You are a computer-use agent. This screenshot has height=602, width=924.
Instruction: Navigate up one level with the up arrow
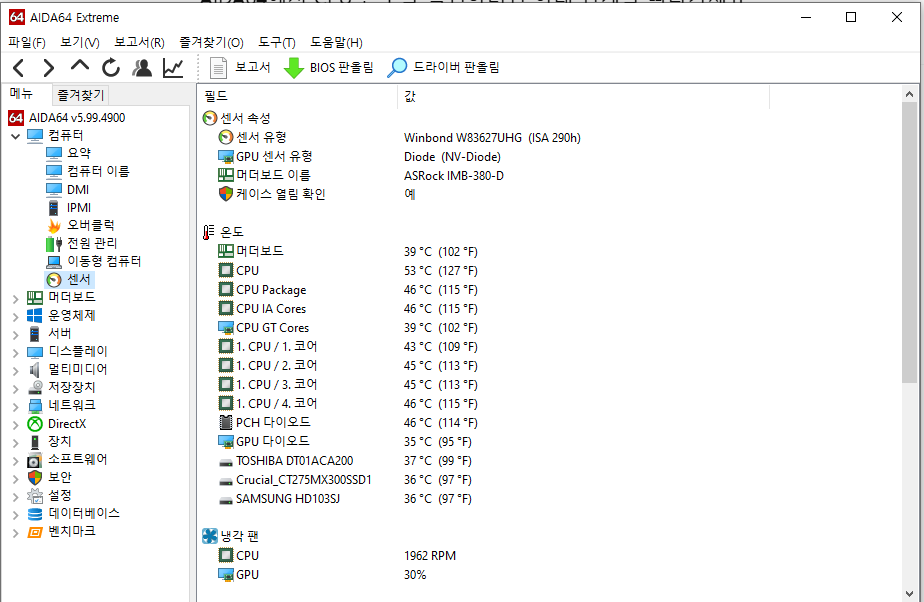(x=80, y=66)
